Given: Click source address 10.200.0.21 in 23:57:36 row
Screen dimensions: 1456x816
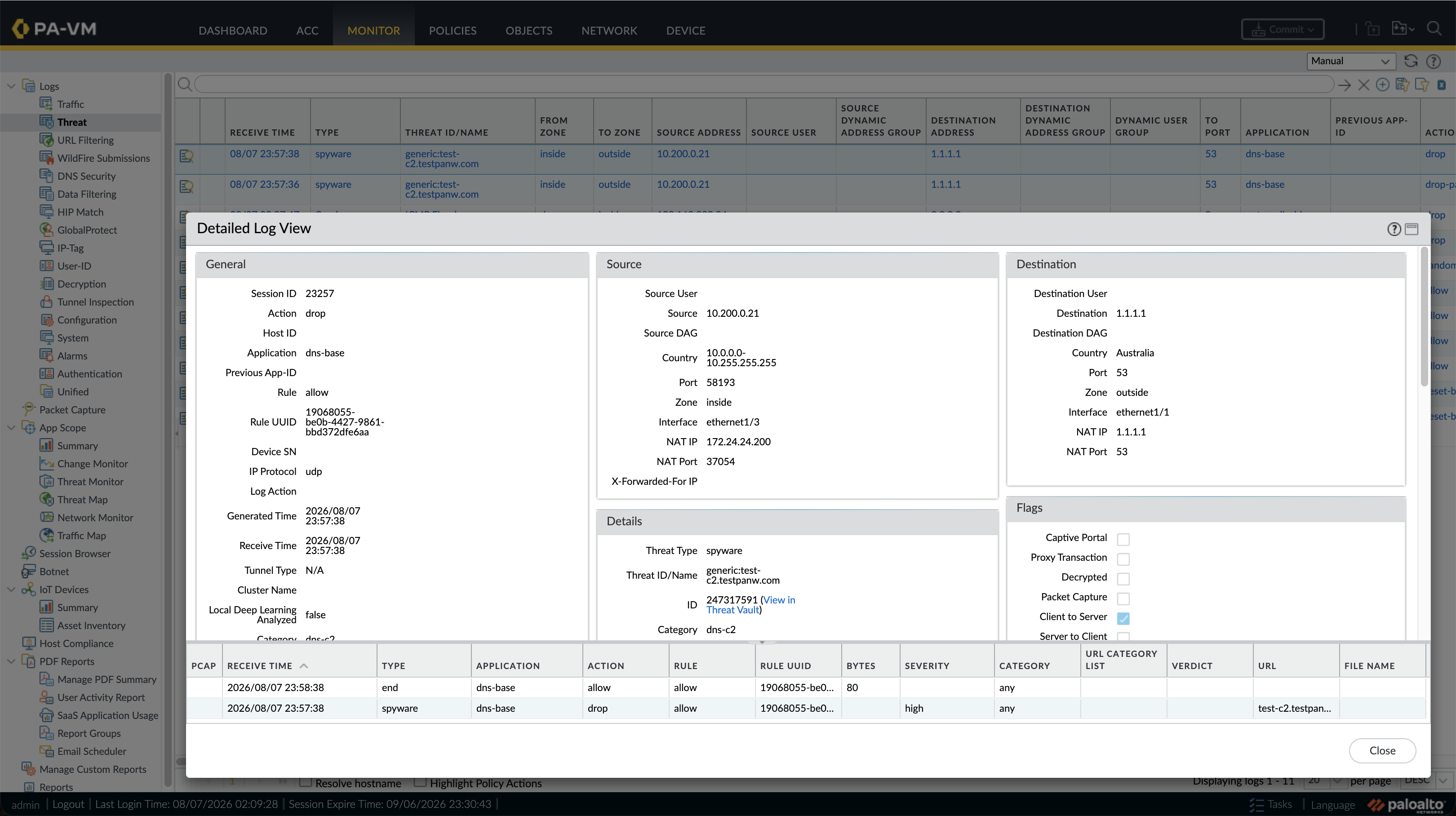Looking at the screenshot, I should [683, 184].
